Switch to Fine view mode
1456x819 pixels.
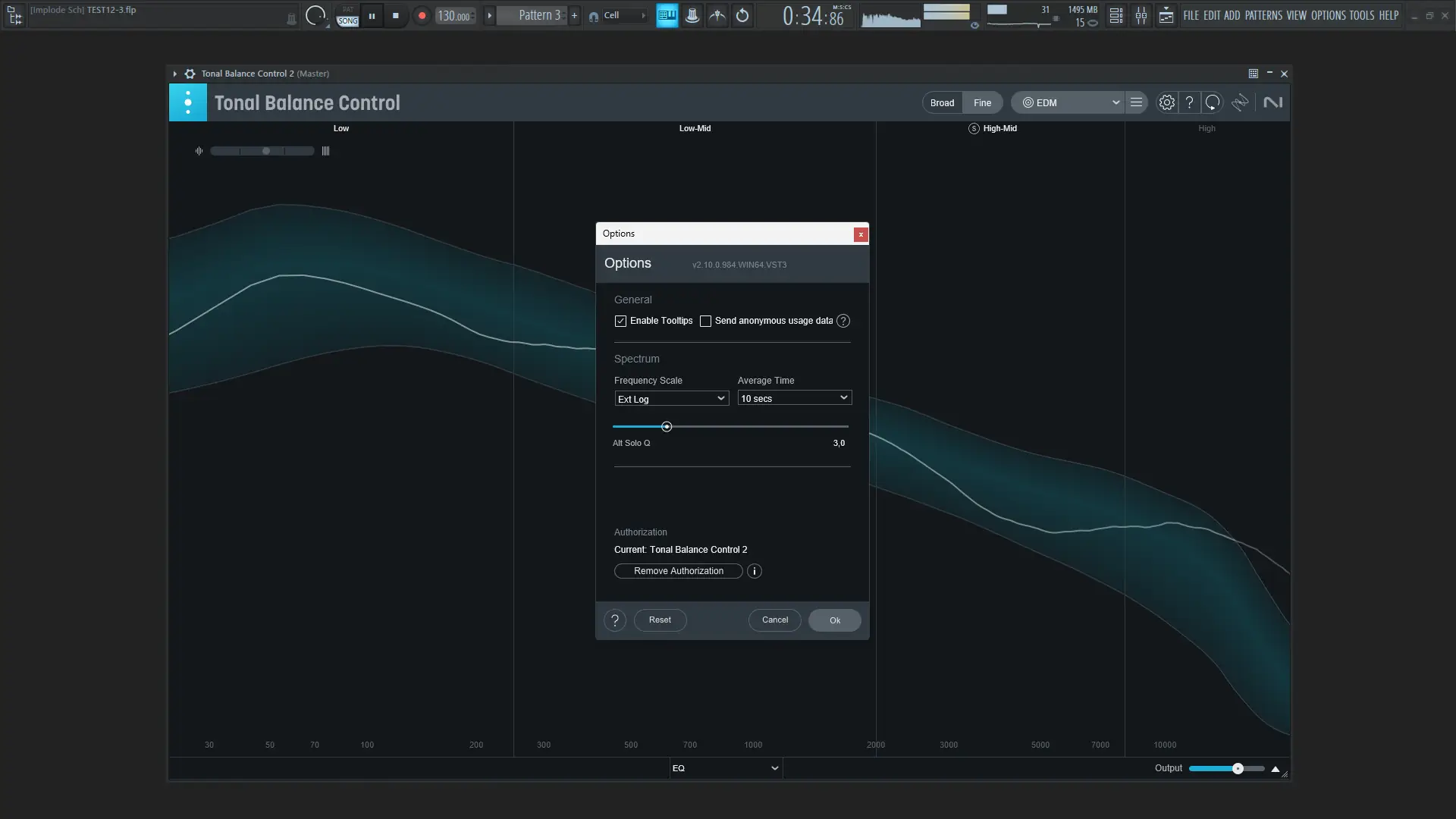(982, 102)
